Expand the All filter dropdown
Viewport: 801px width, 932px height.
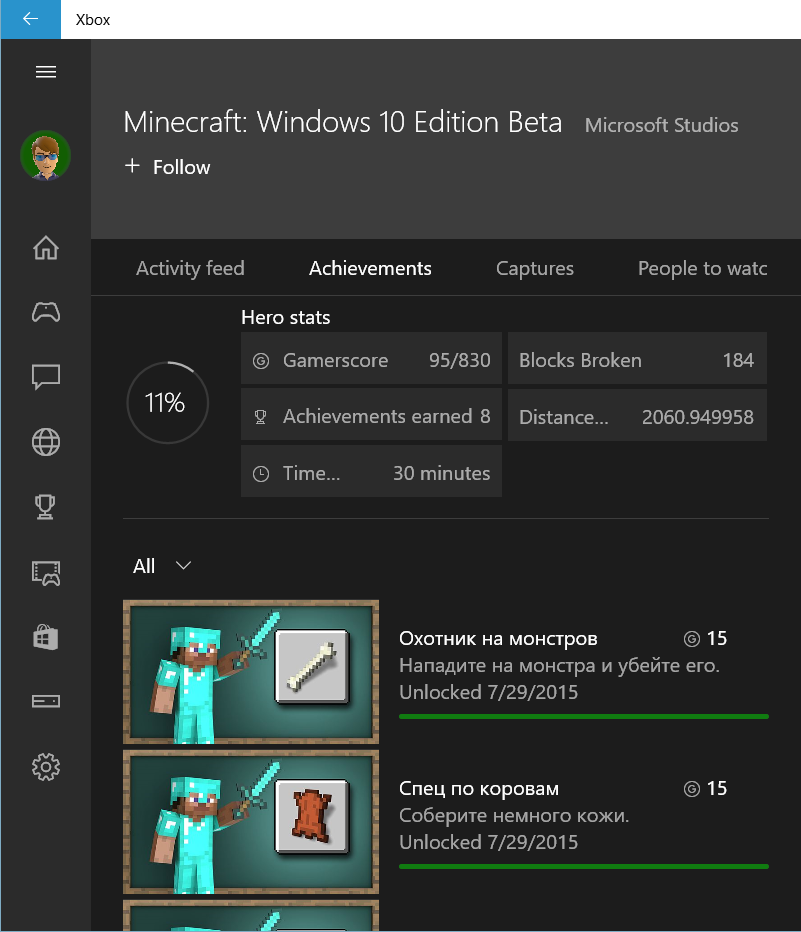coord(162,566)
